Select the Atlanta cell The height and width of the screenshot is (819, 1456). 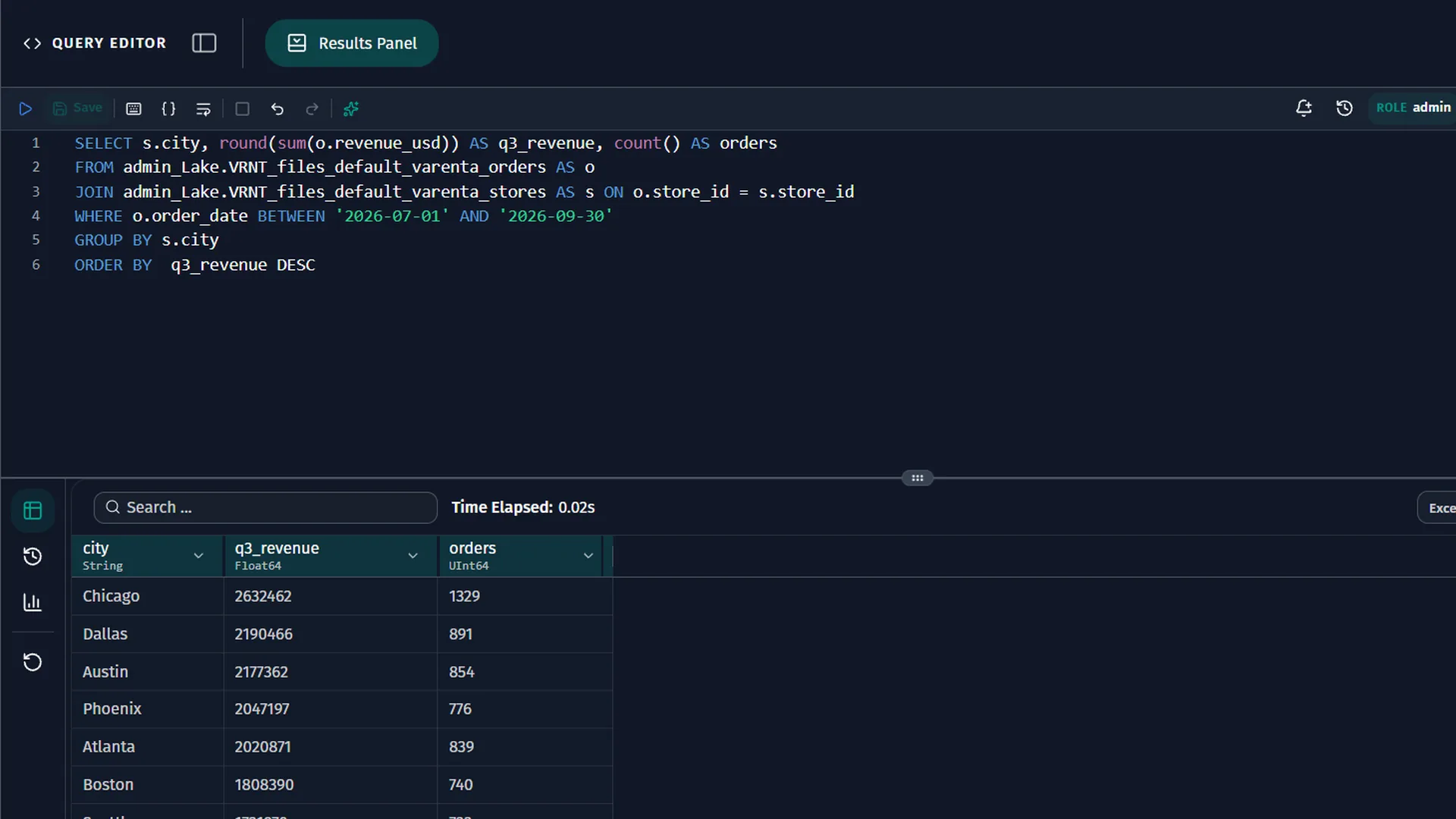148,747
